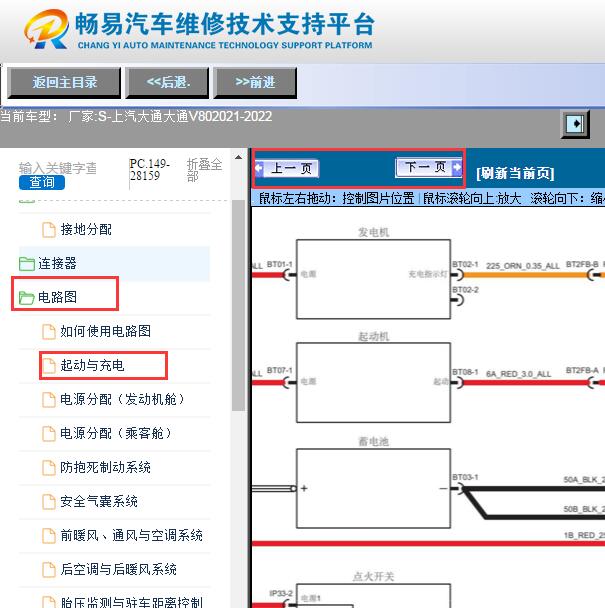605x608 pixels.
Task: Click the PC.149-28159 text in sidebar
Action: (x=150, y=170)
